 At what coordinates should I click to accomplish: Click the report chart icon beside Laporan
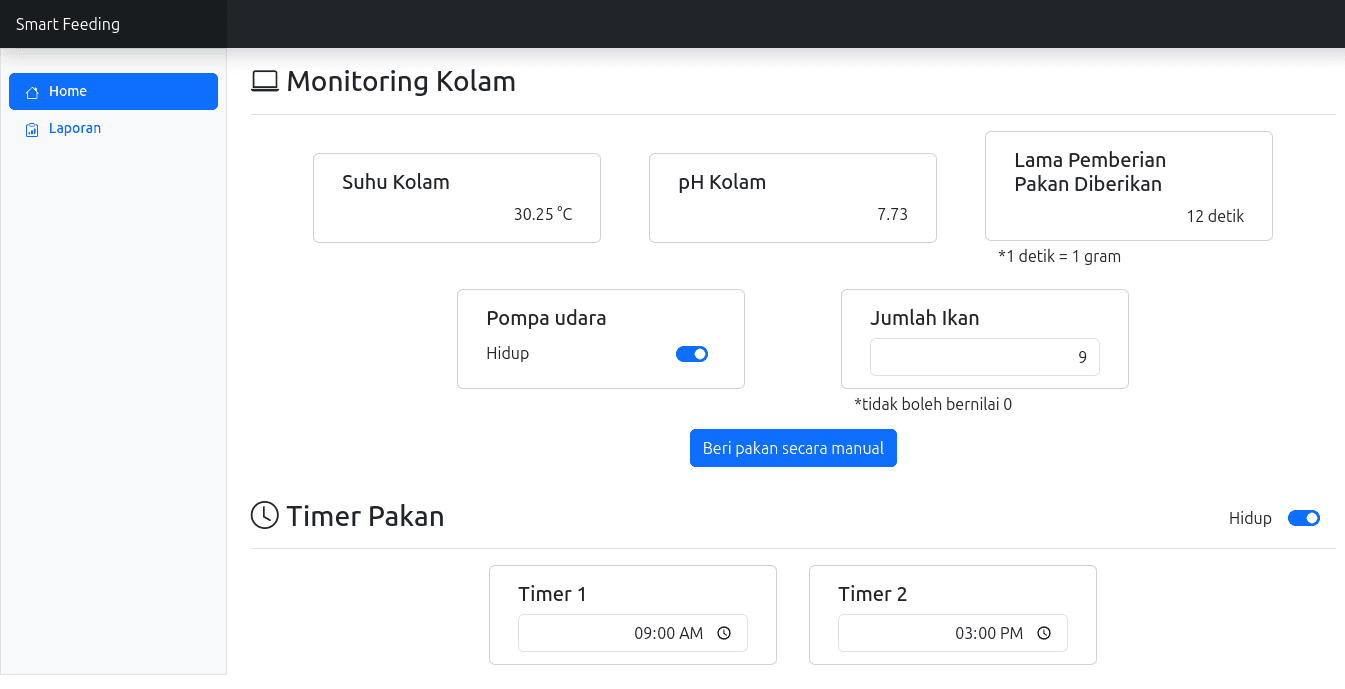(x=32, y=129)
